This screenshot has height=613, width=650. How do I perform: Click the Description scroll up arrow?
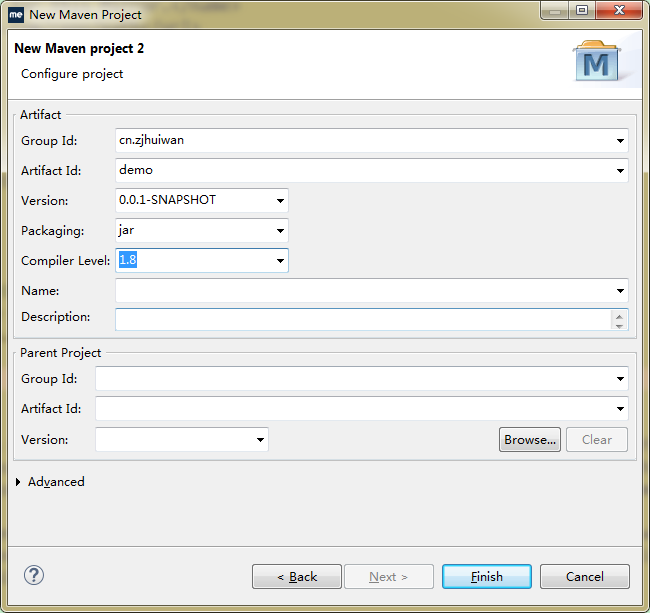pyautogui.click(x=619, y=316)
